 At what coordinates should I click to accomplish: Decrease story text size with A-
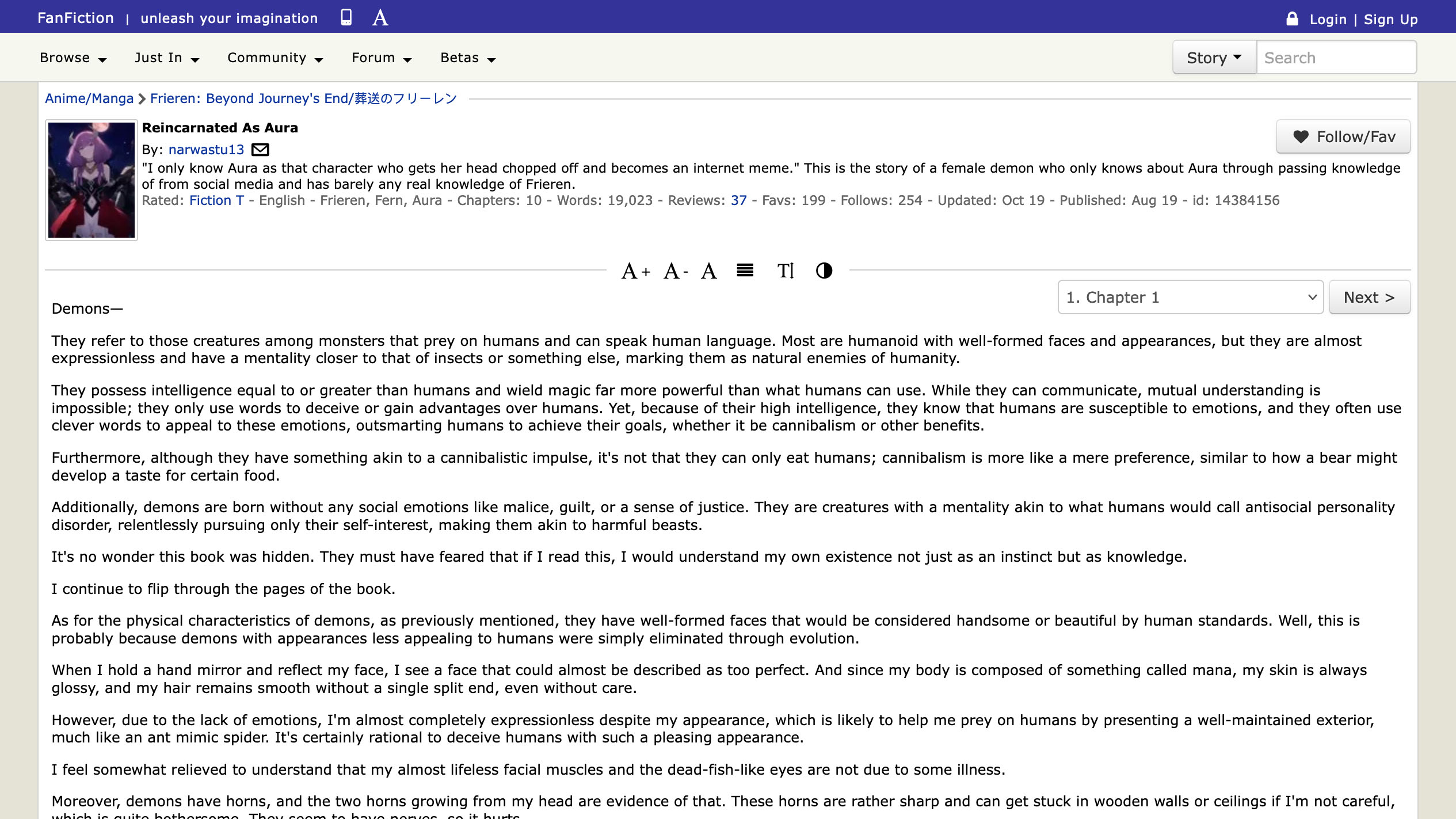tap(675, 271)
